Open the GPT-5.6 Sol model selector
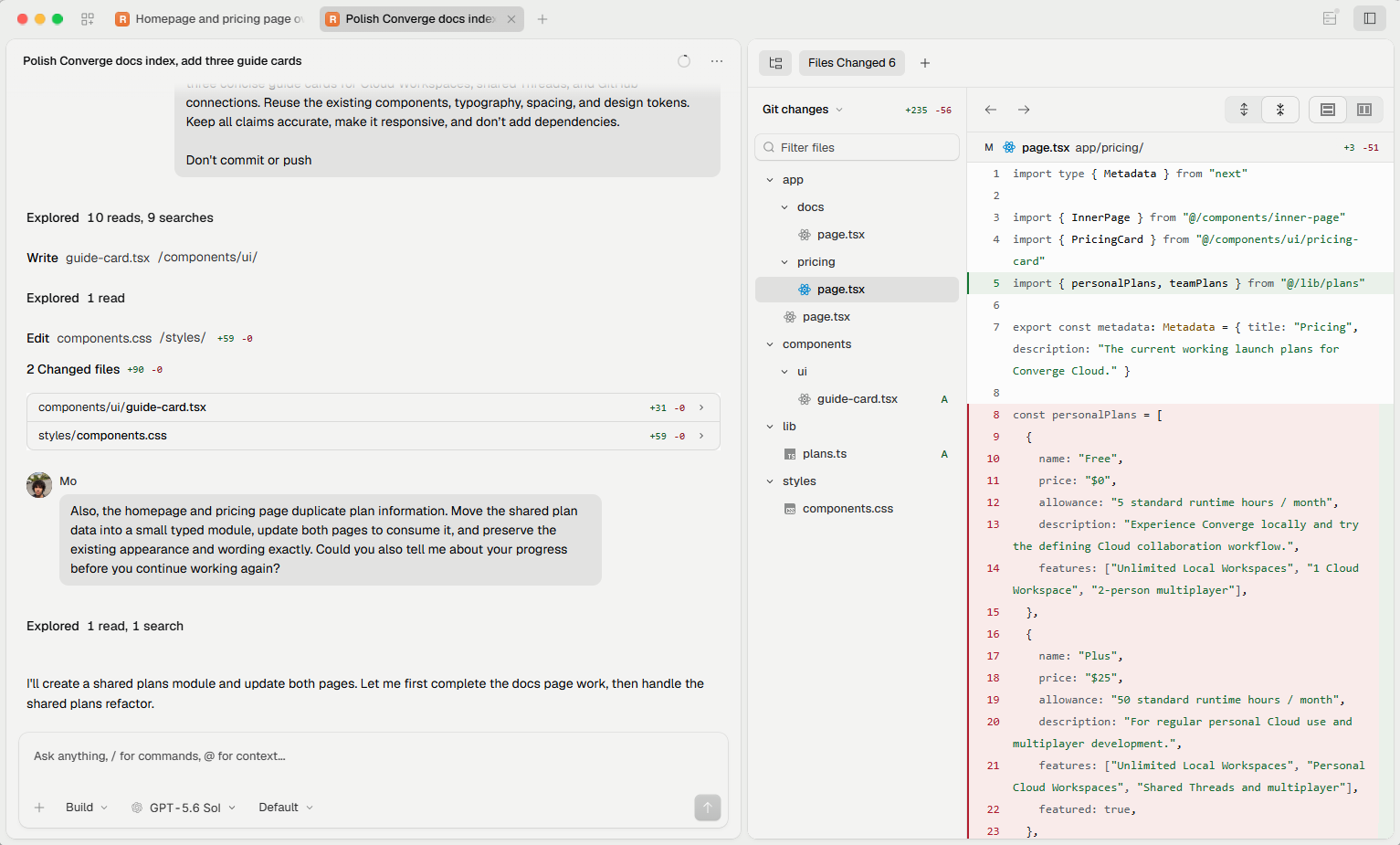The width and height of the screenshot is (1400, 845). tap(184, 808)
